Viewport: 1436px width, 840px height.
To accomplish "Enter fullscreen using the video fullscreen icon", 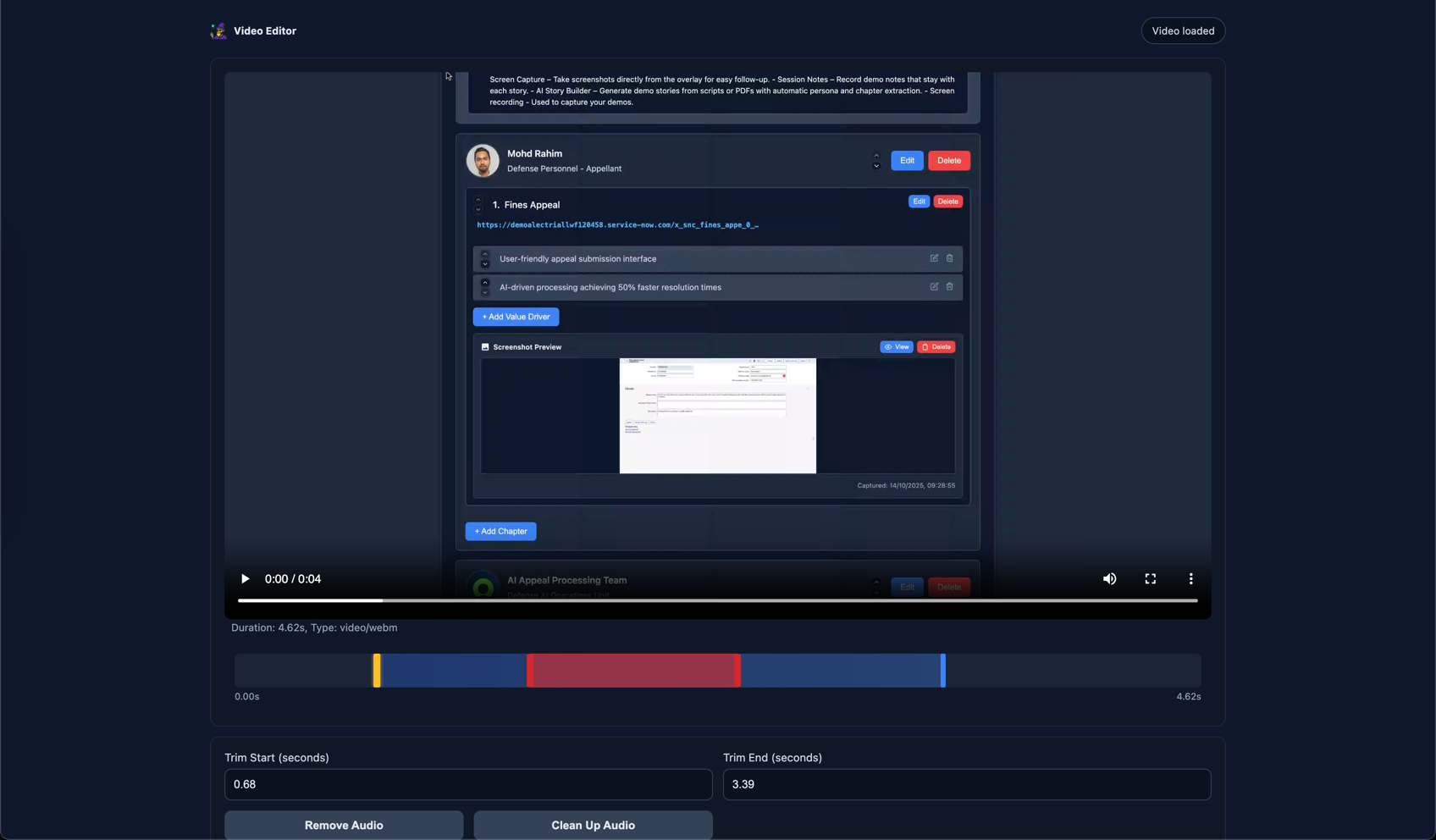I will 1150,578.
